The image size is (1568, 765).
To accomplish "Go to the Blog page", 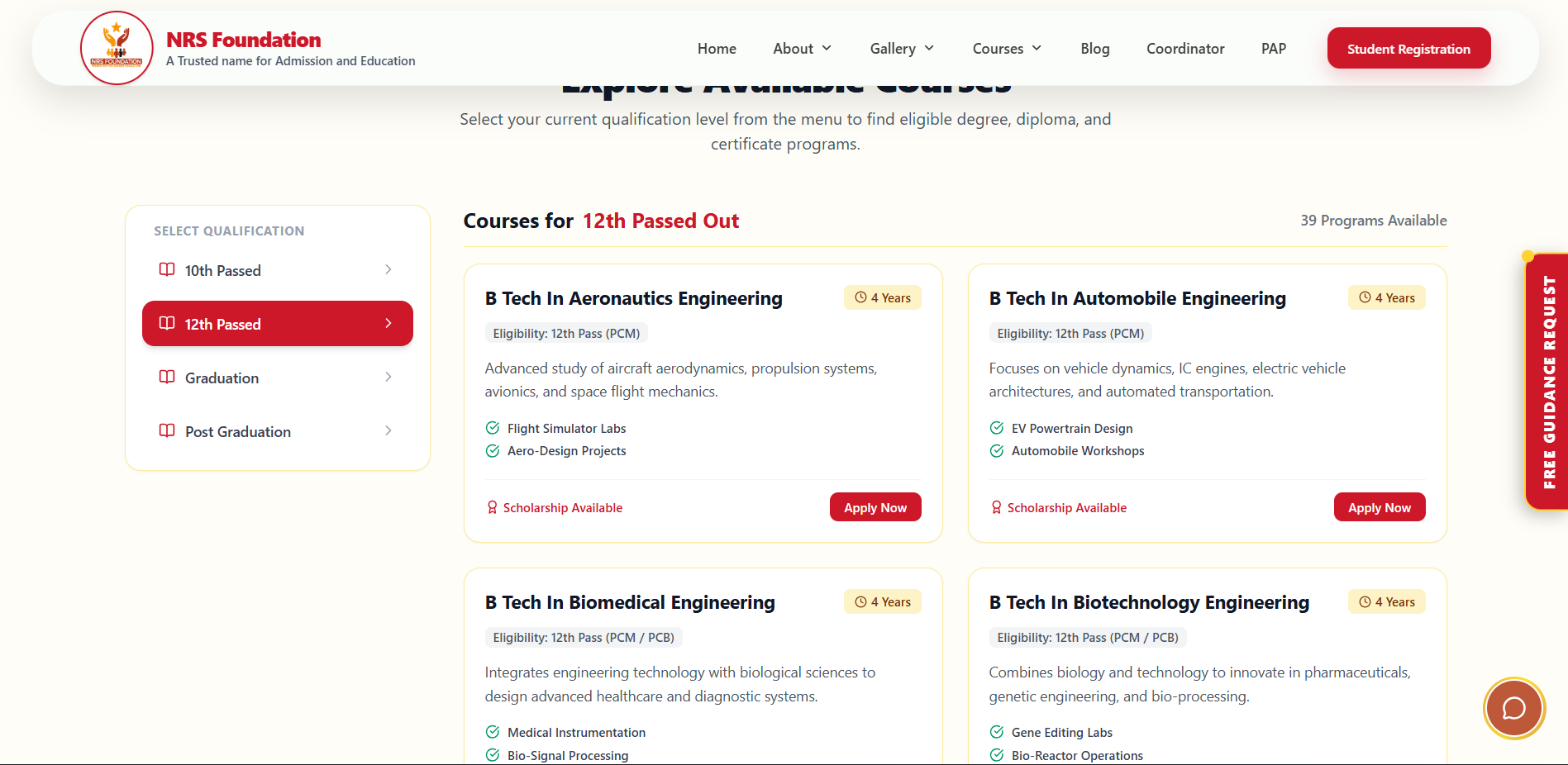I will [x=1095, y=49].
